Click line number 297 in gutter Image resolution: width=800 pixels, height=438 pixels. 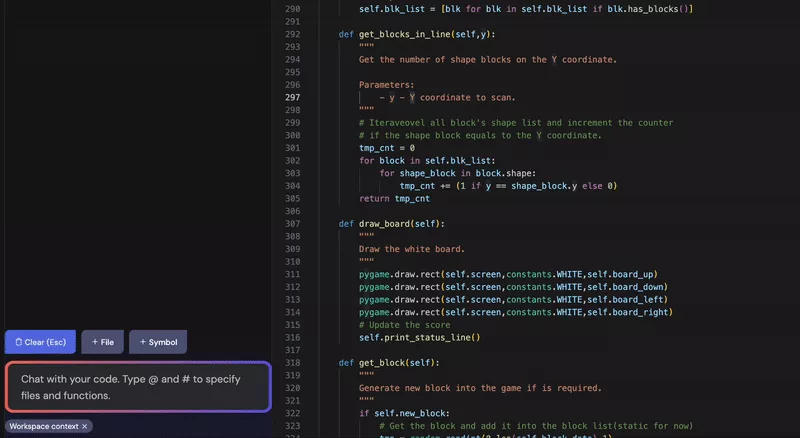292,98
